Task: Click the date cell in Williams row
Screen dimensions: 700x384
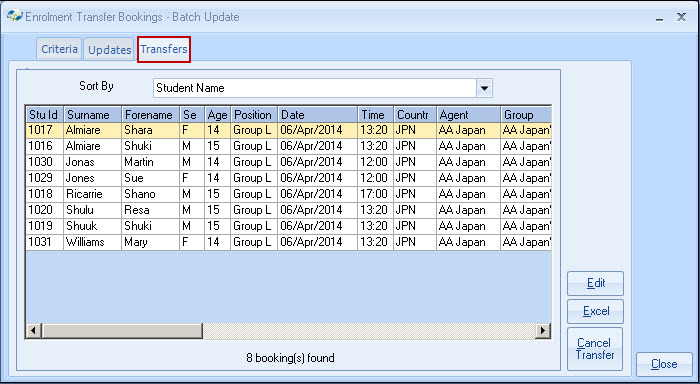Action: 317,242
